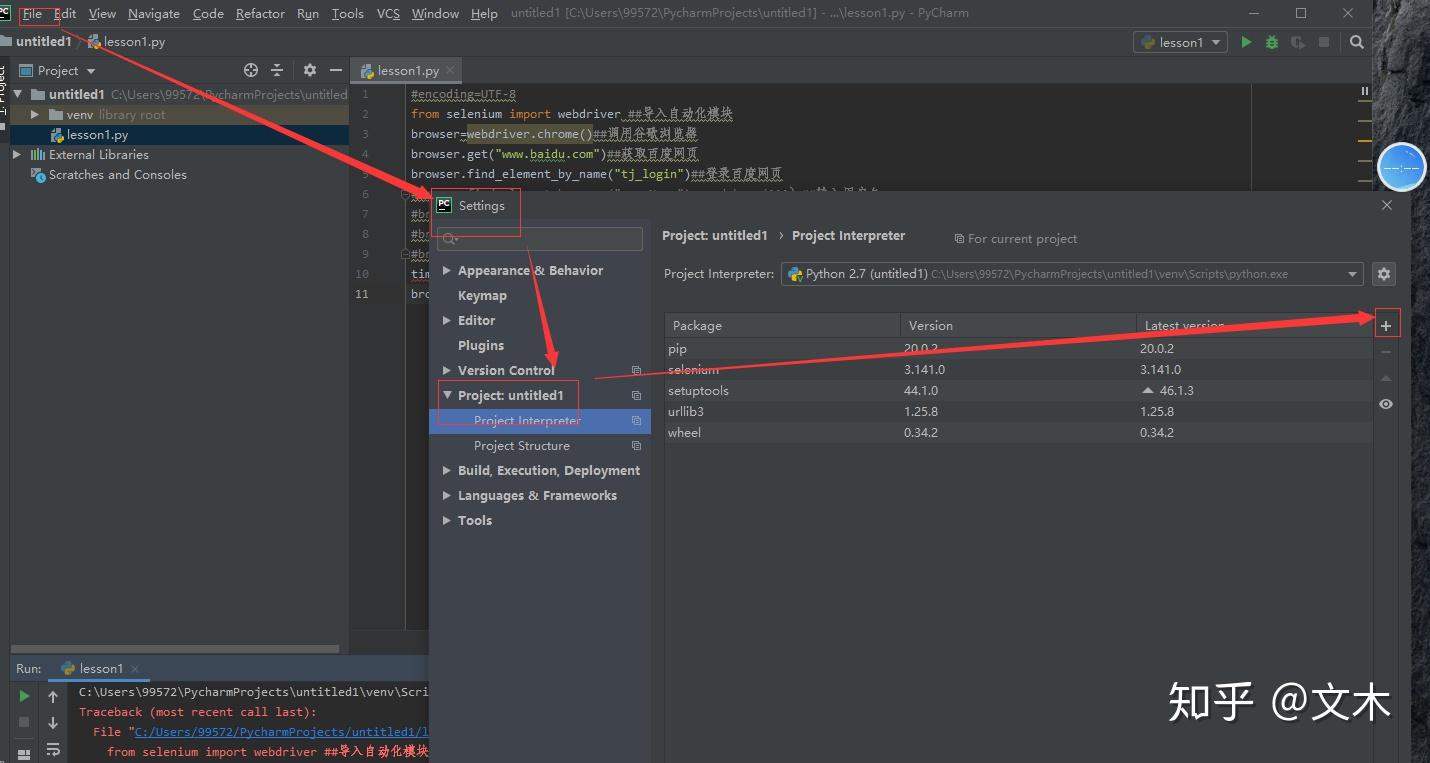Hide the Project tool window
The image size is (1430, 763).
tap(336, 70)
